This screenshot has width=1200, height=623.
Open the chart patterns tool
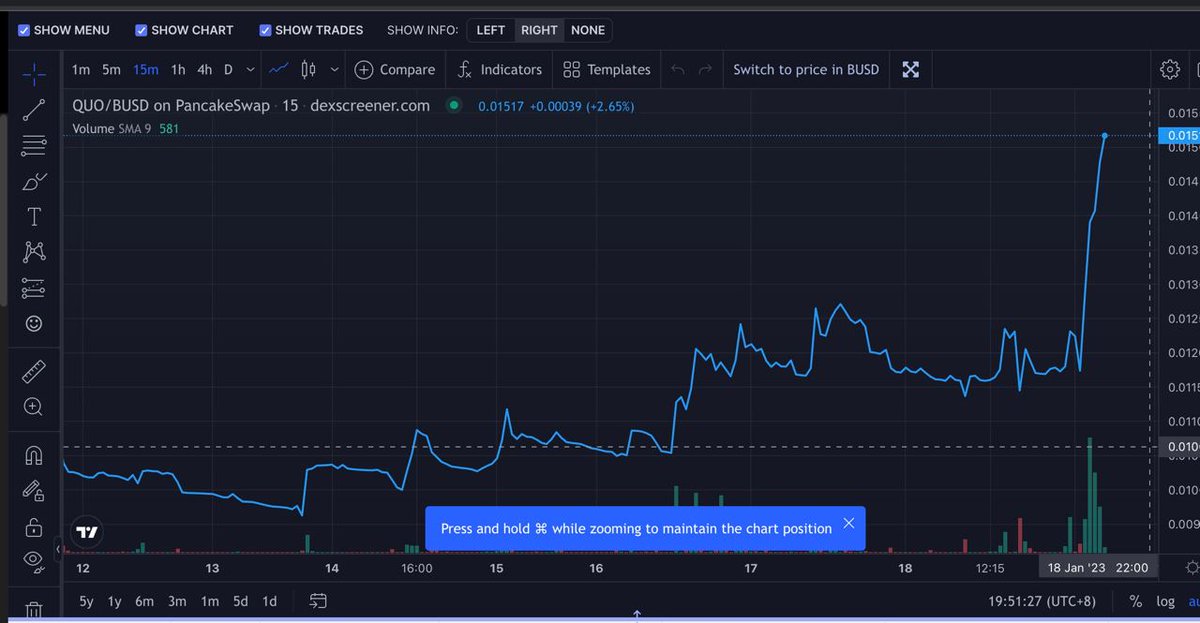[x=34, y=252]
